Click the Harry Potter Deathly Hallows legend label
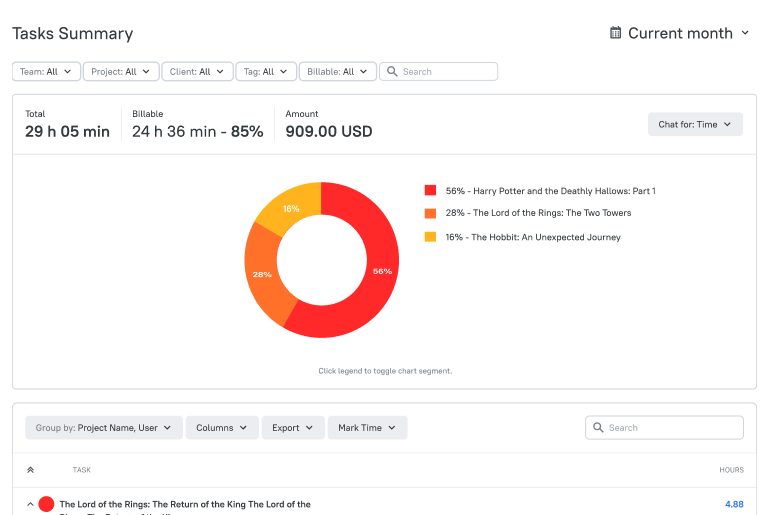Image resolution: width=776 pixels, height=515 pixels. 550,191
